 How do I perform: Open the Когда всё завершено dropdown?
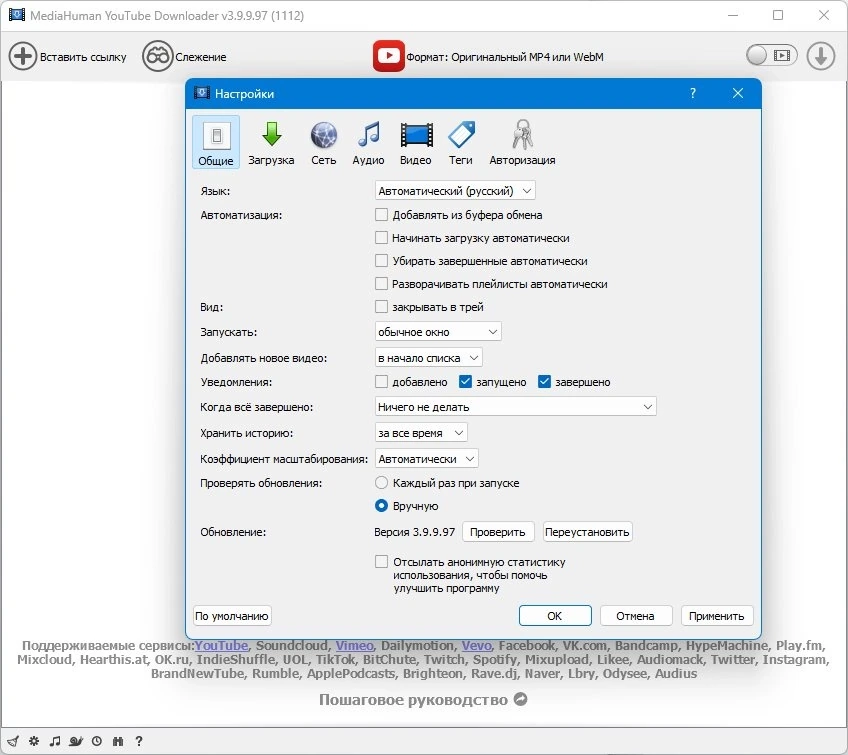[515, 407]
